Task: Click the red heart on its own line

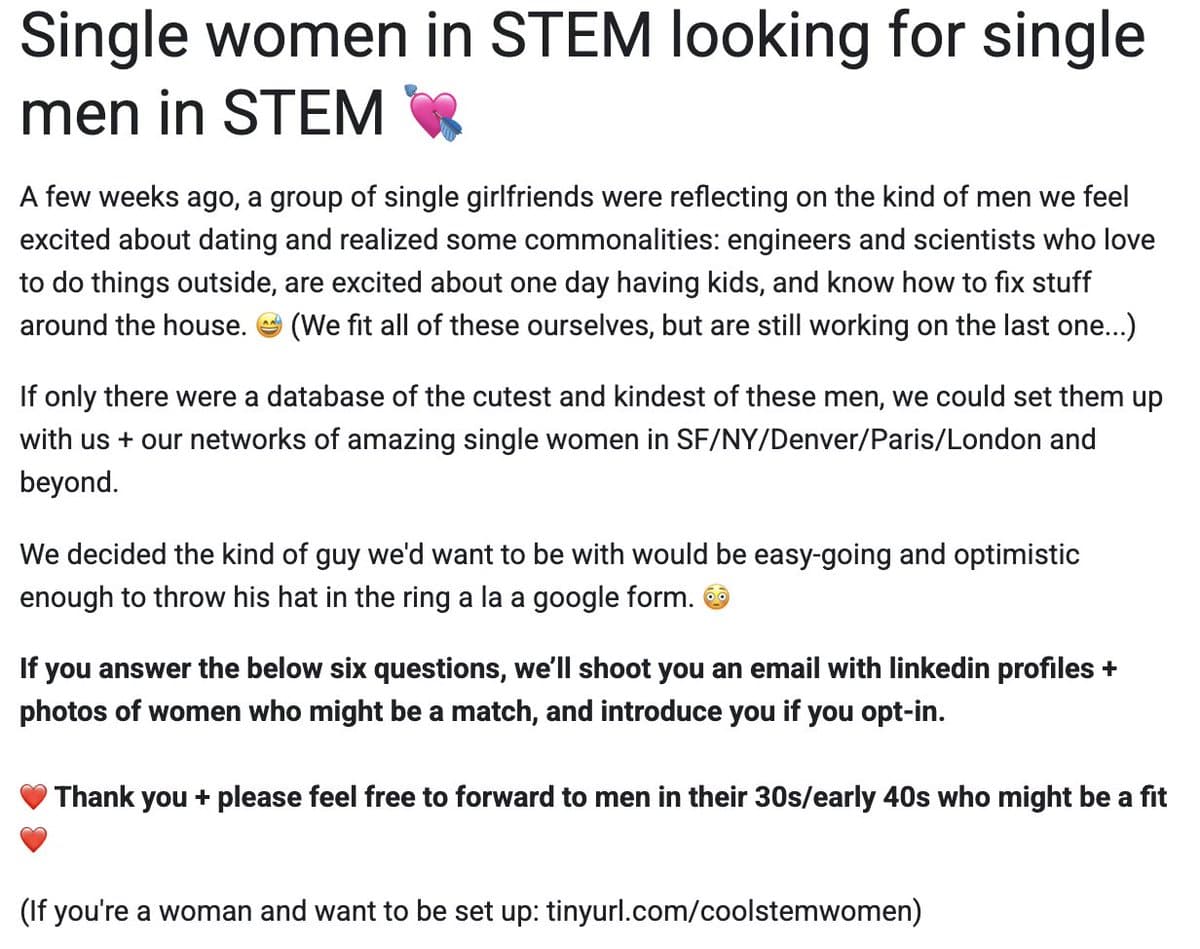Action: (34, 840)
